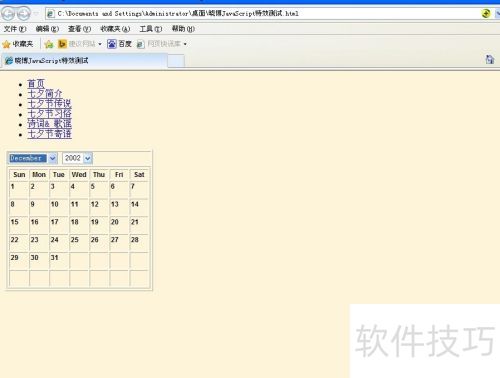
Task: Click the Bing suggested sites icon
Action: [62, 44]
